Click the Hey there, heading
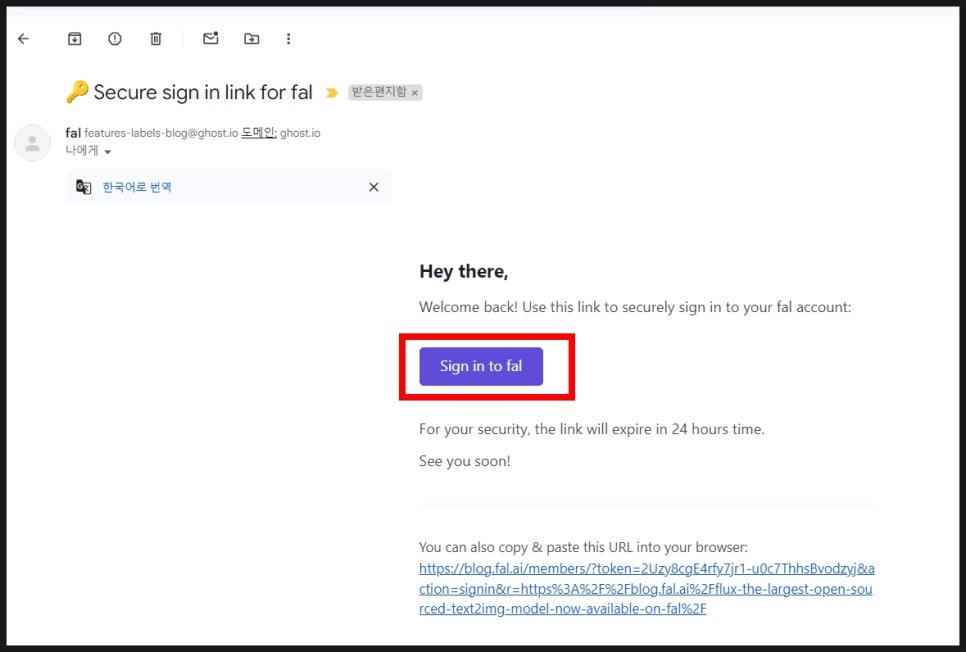 (464, 271)
